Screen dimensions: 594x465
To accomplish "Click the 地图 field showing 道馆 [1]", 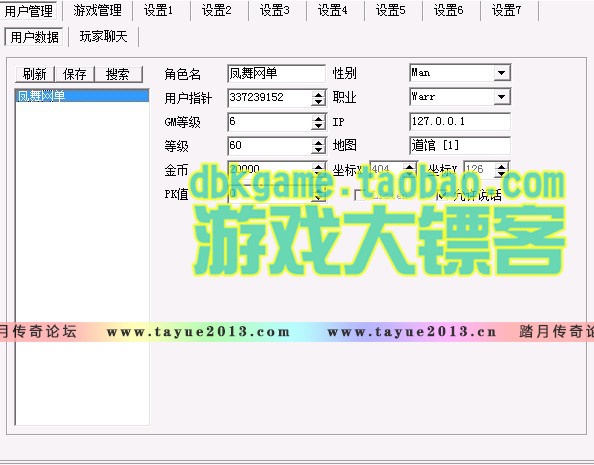I will [460, 146].
